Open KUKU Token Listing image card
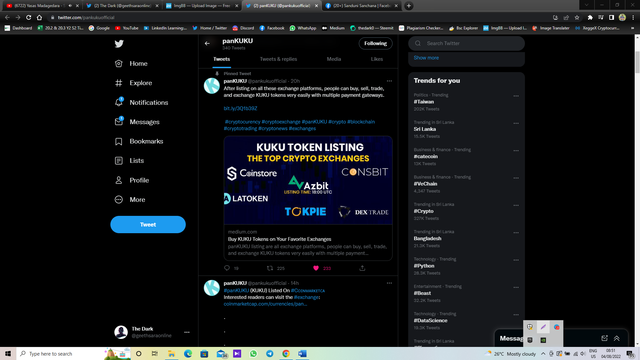 pyautogui.click(x=308, y=180)
